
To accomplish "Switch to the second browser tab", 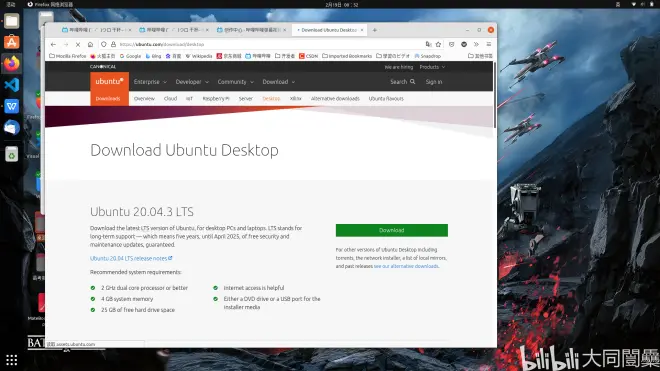I will 174,30.
